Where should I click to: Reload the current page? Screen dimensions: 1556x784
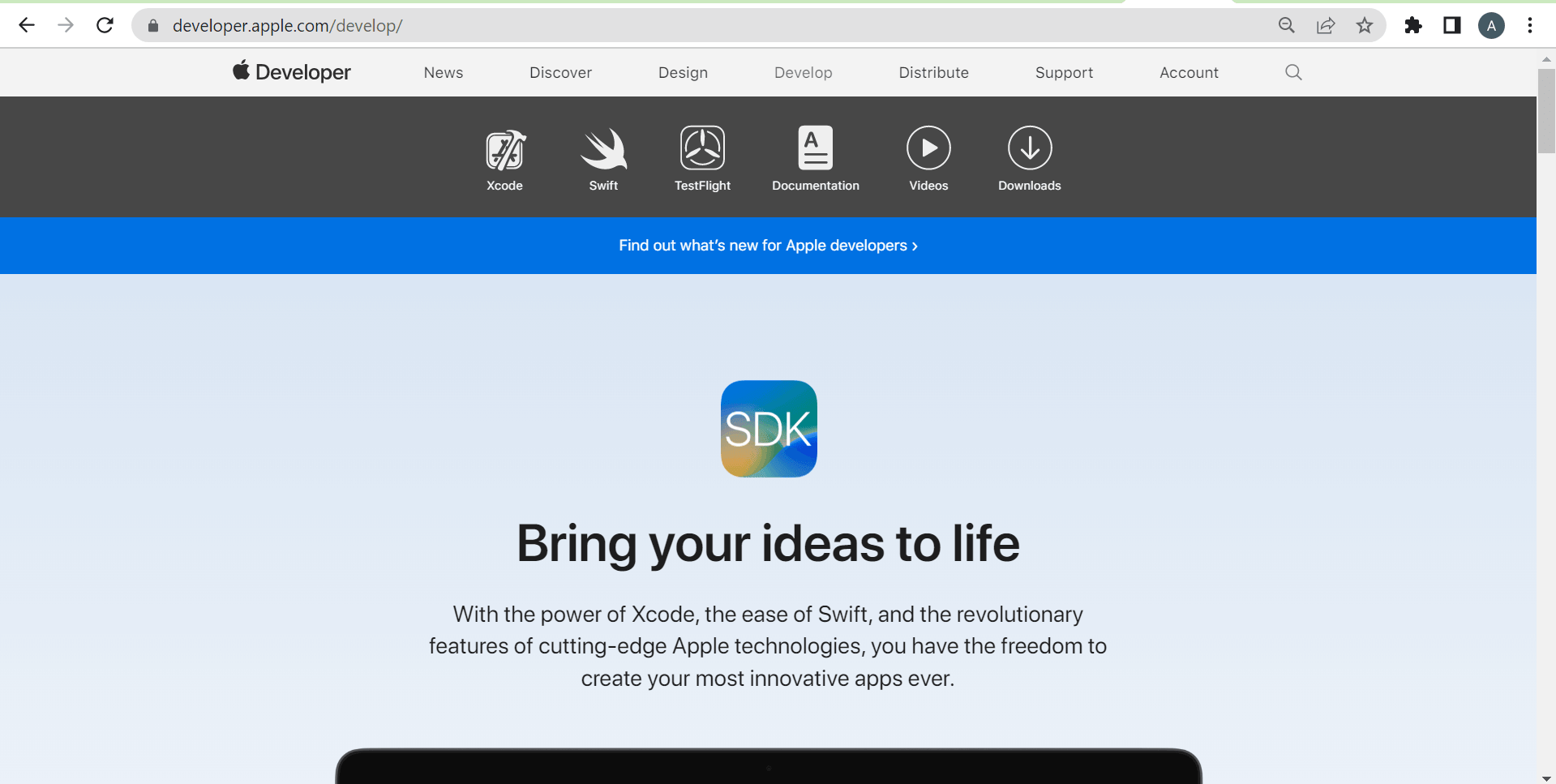point(105,25)
